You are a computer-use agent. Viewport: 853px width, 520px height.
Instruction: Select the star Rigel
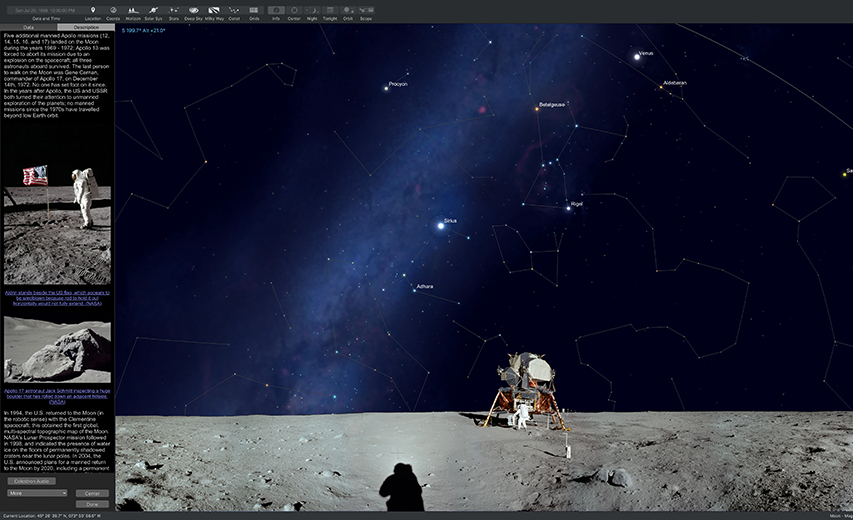pos(568,208)
